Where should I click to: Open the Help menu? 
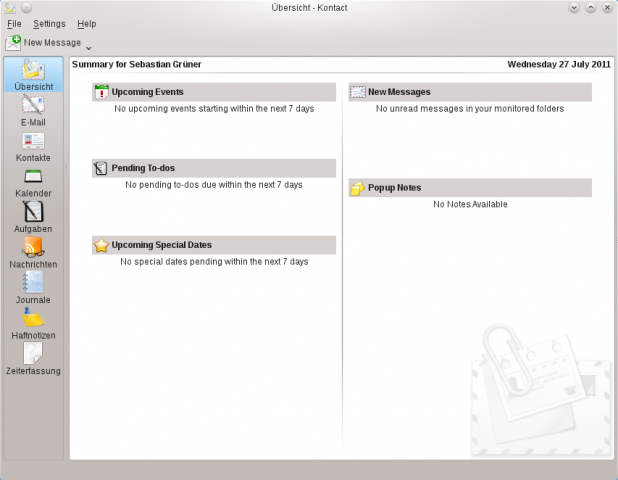(87, 23)
